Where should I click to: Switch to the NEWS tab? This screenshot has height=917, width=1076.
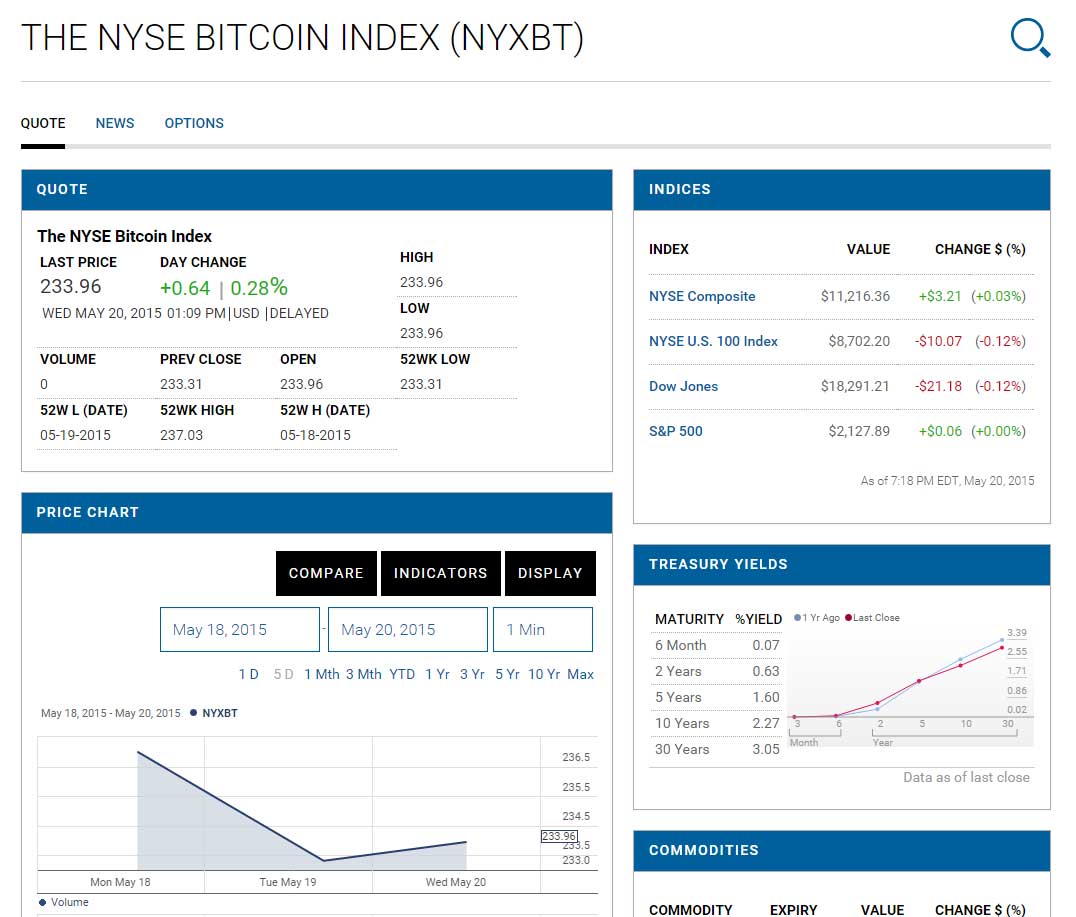pos(115,124)
